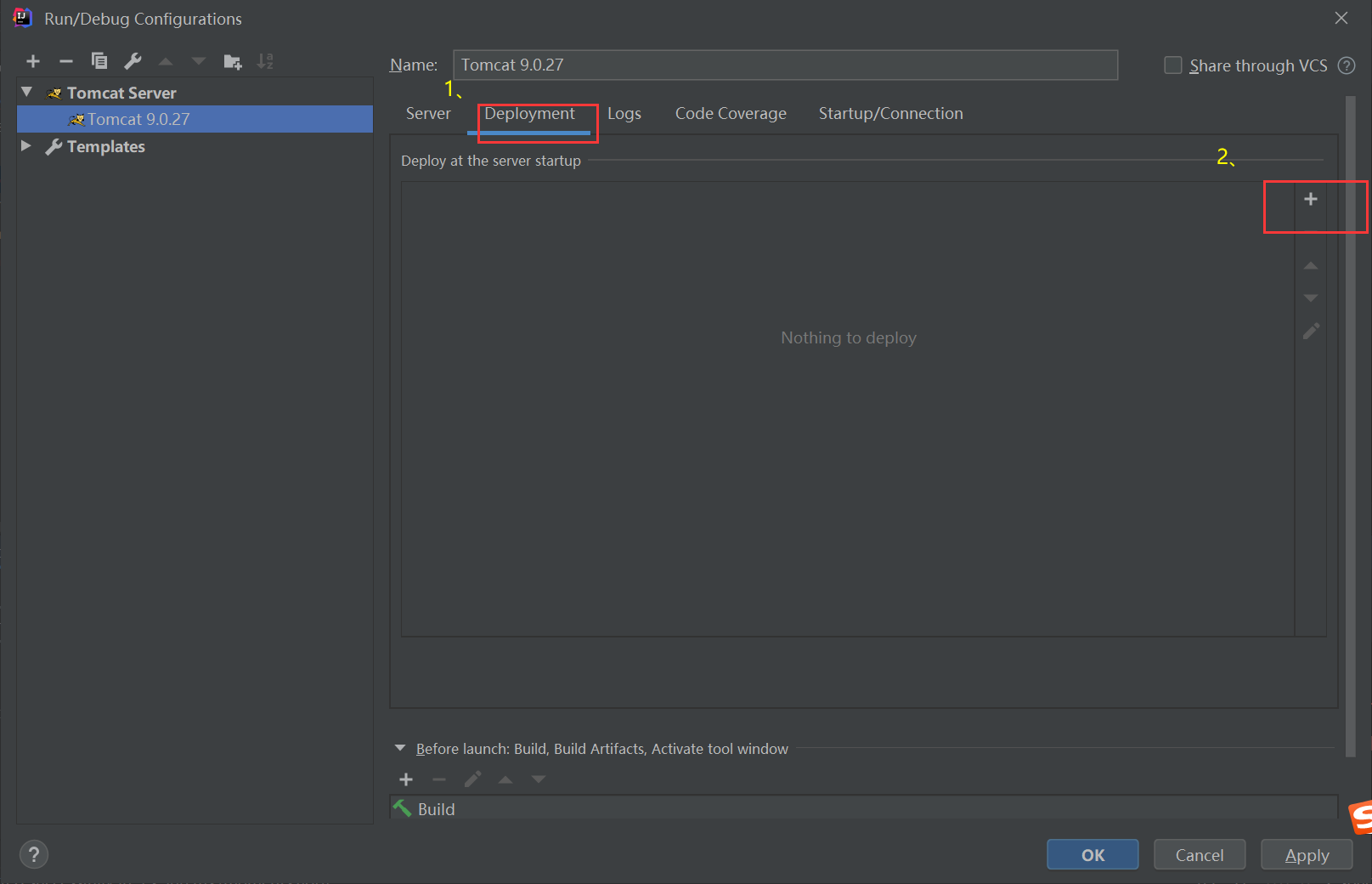Select the Templates row

coord(195,146)
